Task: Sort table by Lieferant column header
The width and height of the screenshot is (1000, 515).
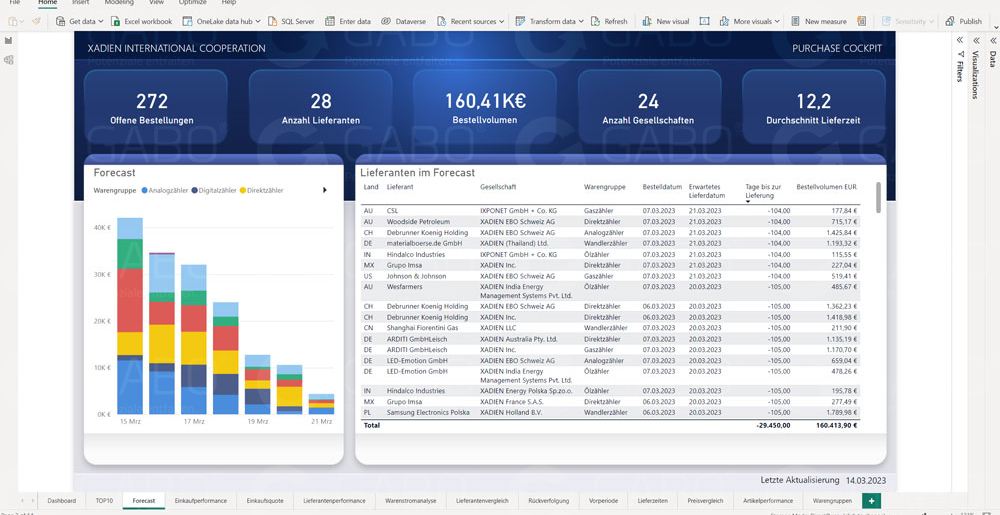Action: pos(400,187)
